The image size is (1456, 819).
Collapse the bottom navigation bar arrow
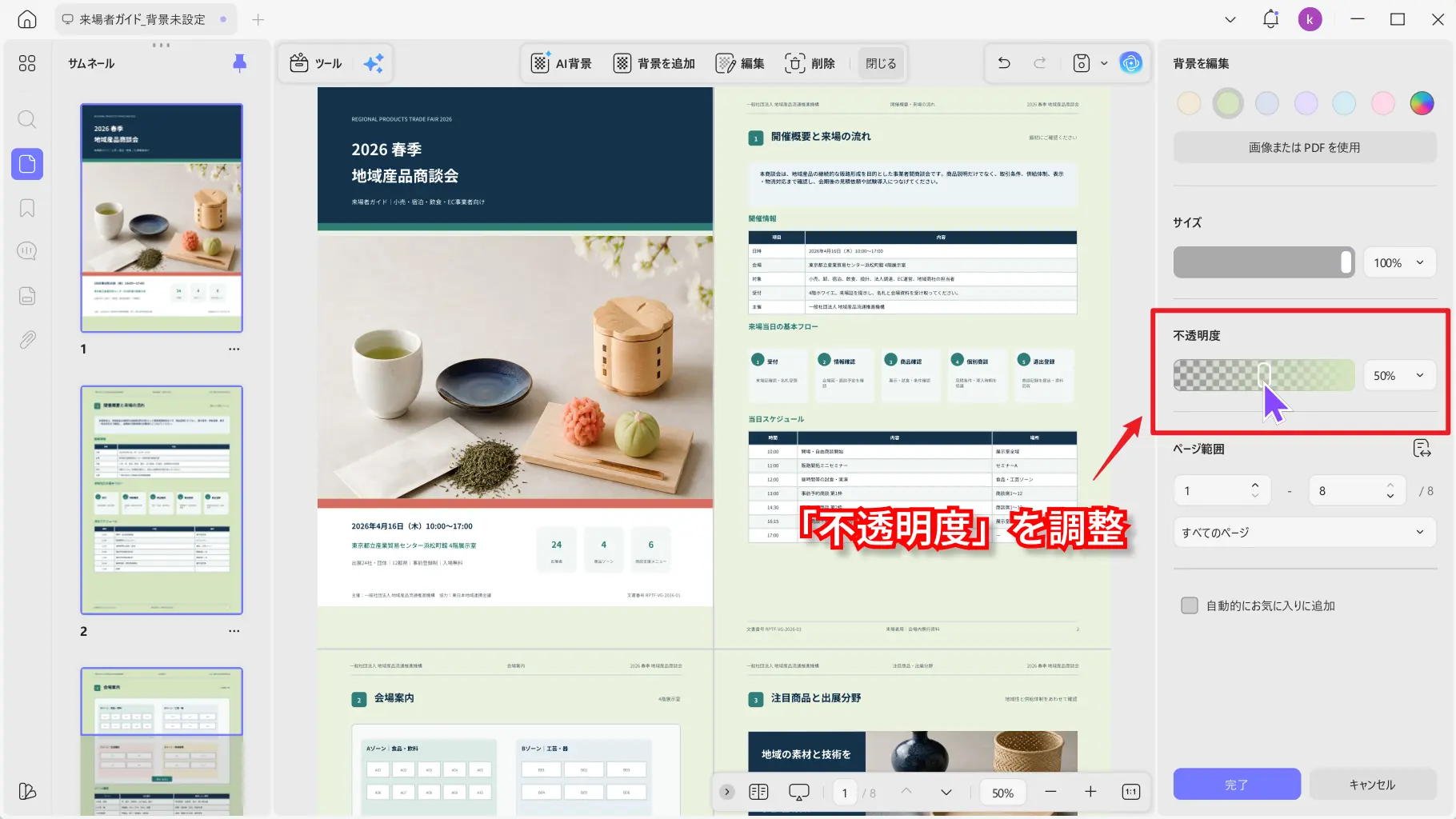tap(726, 792)
